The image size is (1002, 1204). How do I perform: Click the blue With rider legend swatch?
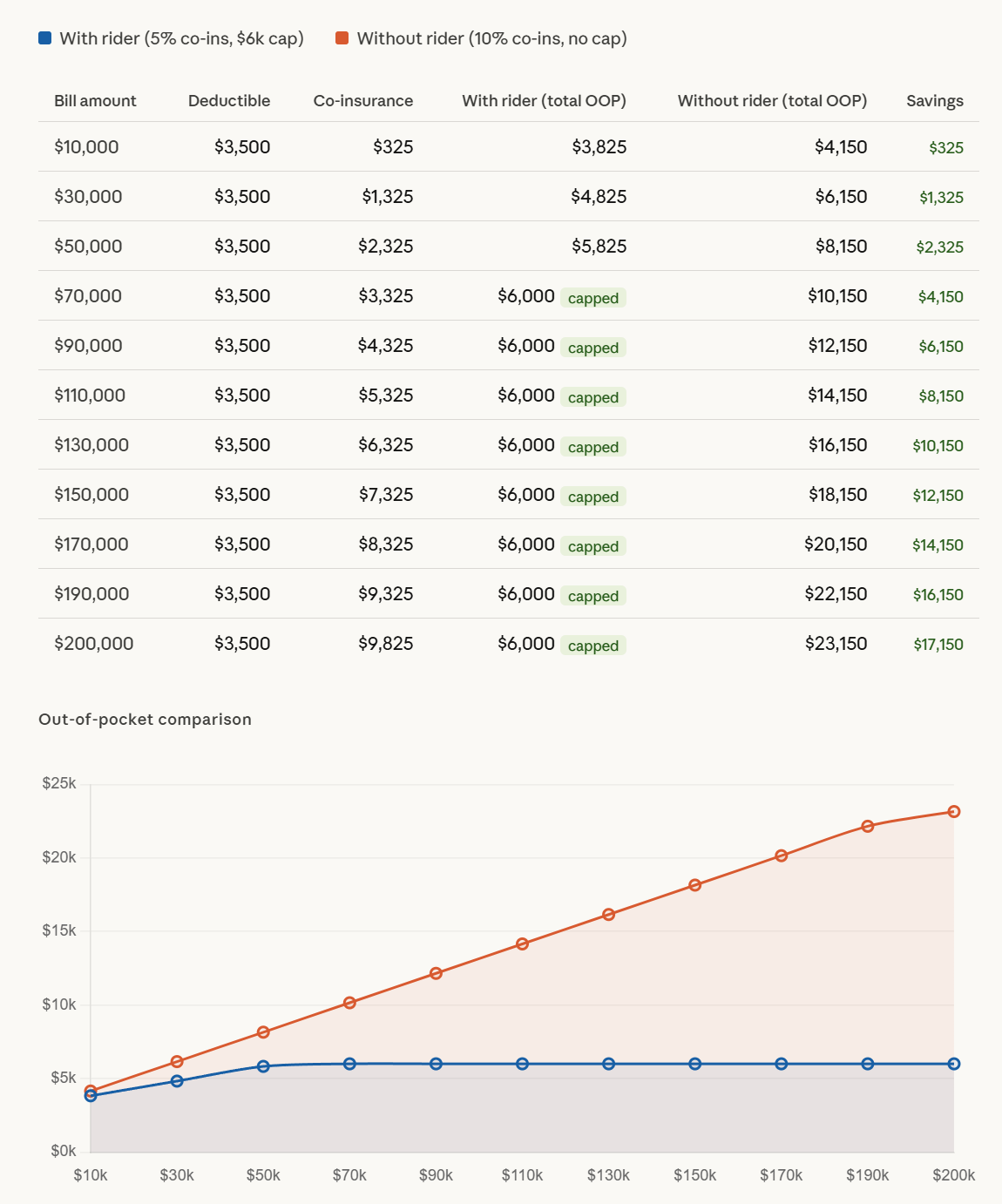click(x=45, y=38)
